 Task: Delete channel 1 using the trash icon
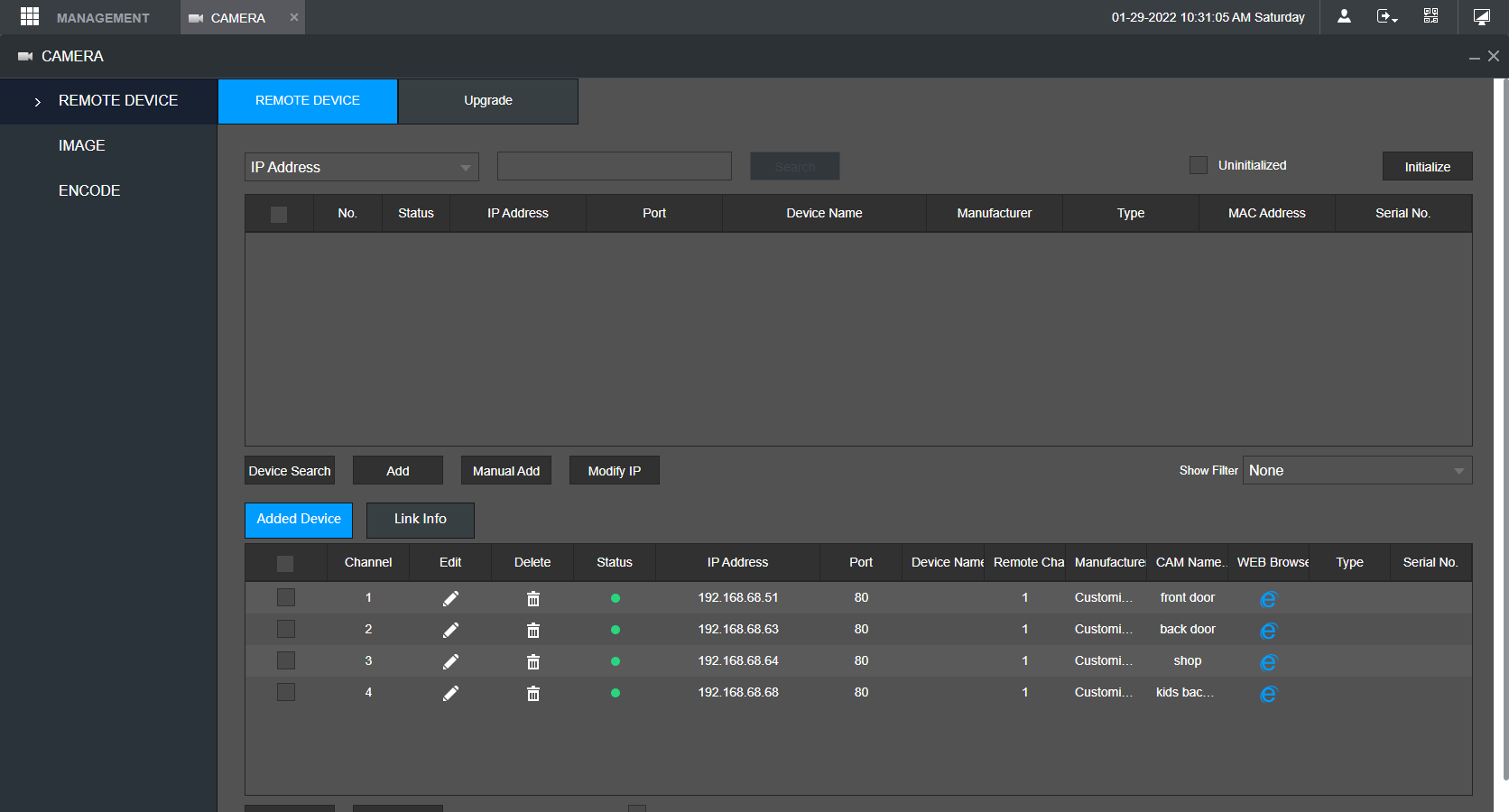[x=533, y=598]
